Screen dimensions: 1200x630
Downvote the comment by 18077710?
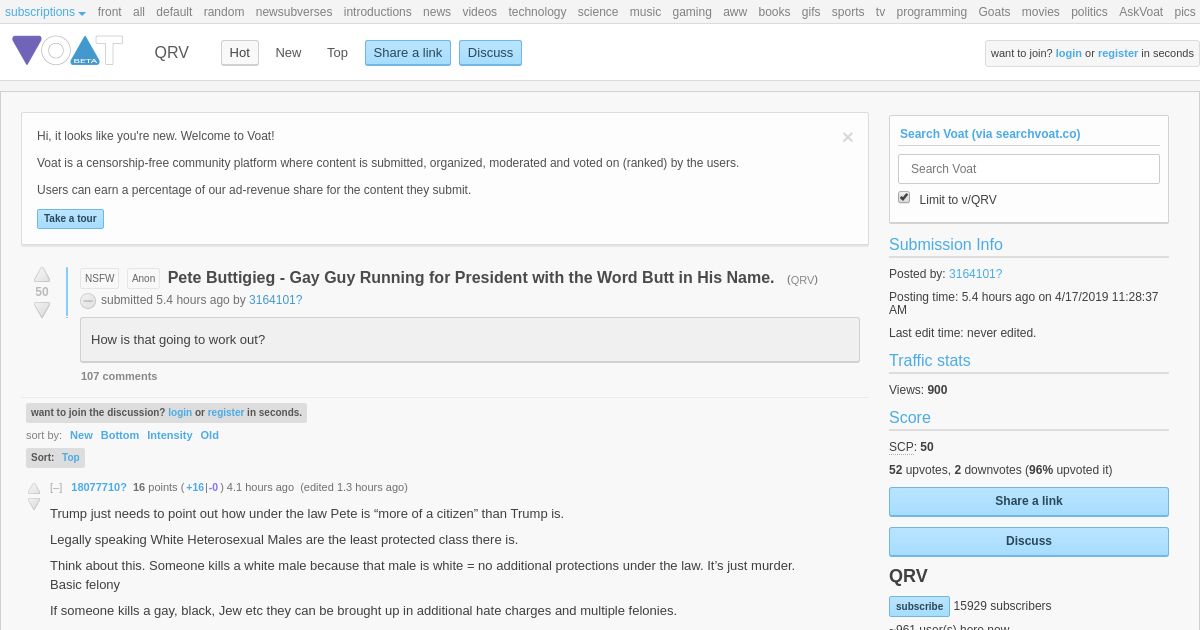[34, 504]
